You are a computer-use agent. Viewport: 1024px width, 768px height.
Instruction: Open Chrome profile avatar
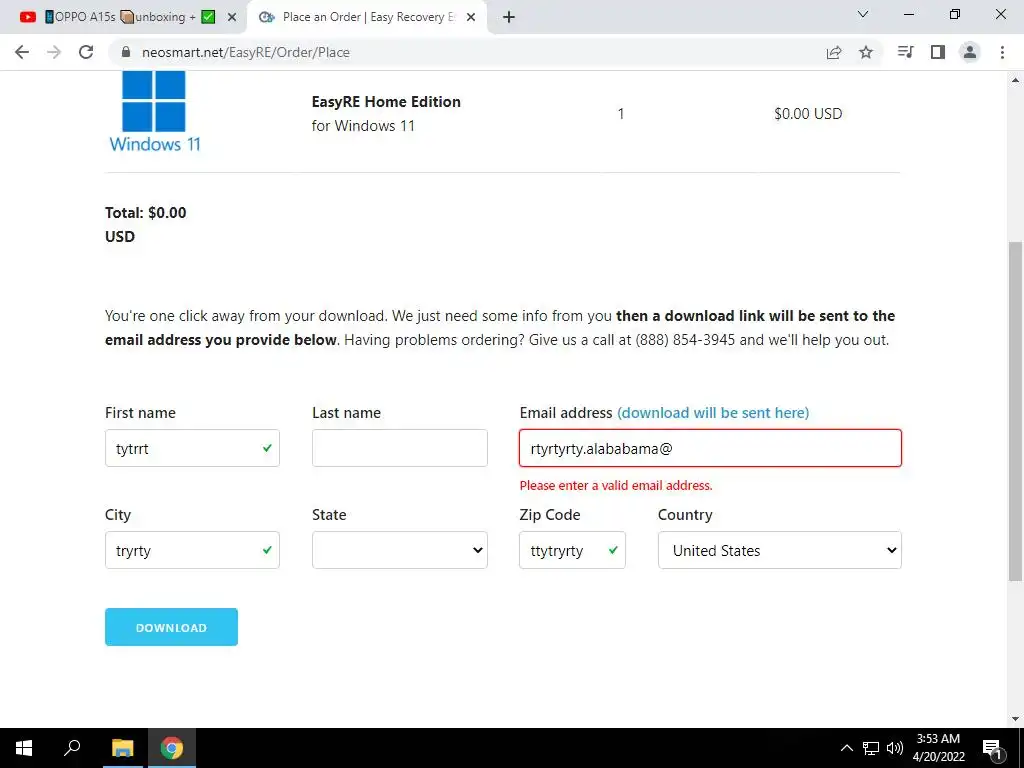[x=970, y=52]
